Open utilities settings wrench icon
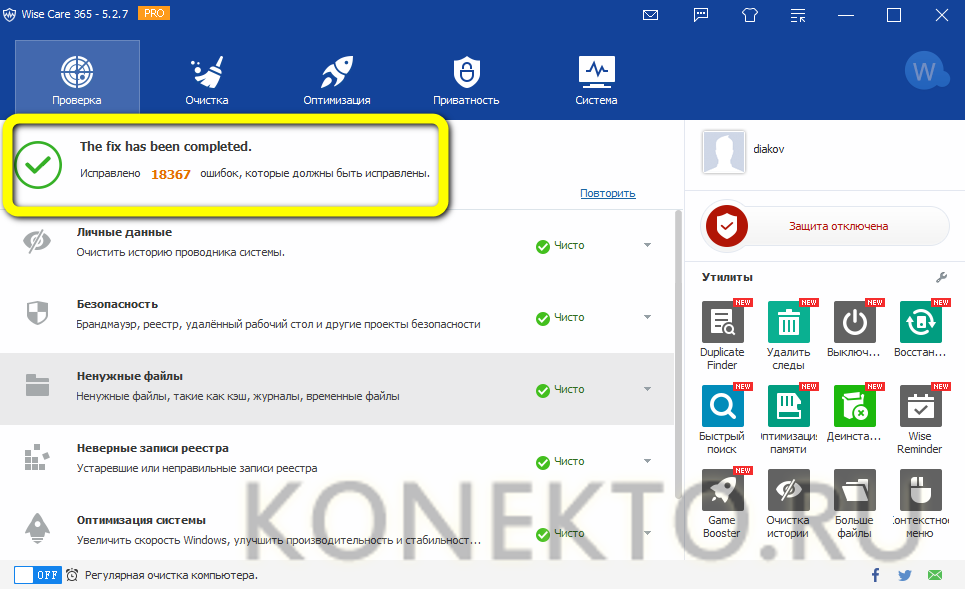 (x=941, y=278)
